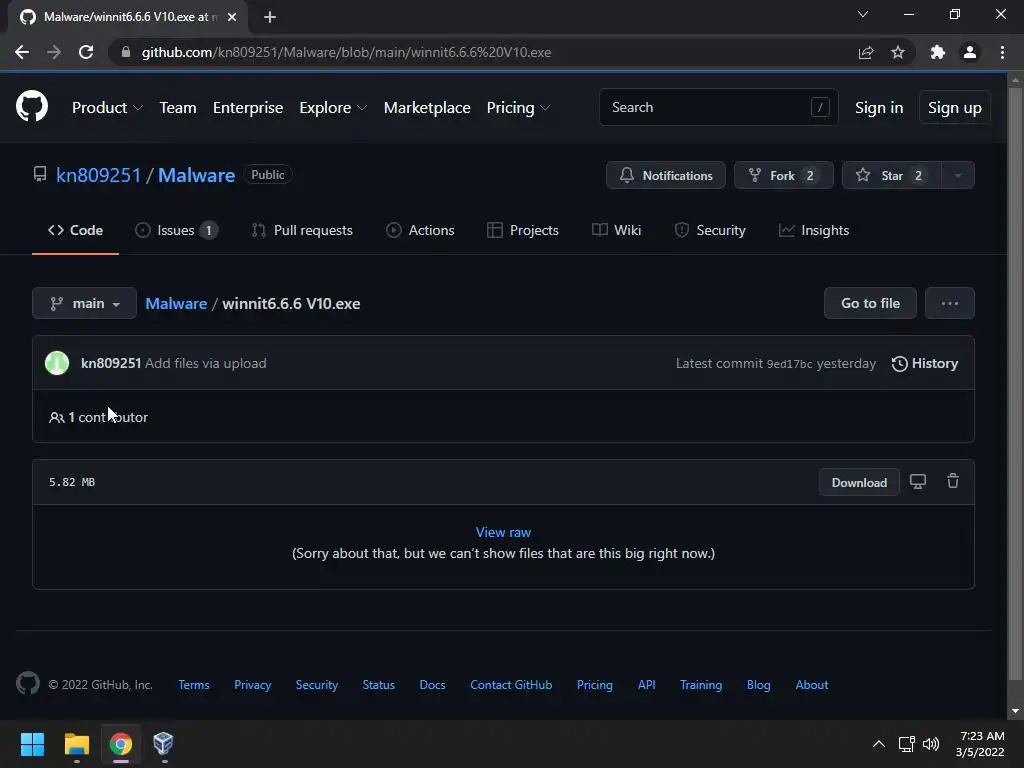
Task: Click the share page icon in address bar
Action: 865,52
